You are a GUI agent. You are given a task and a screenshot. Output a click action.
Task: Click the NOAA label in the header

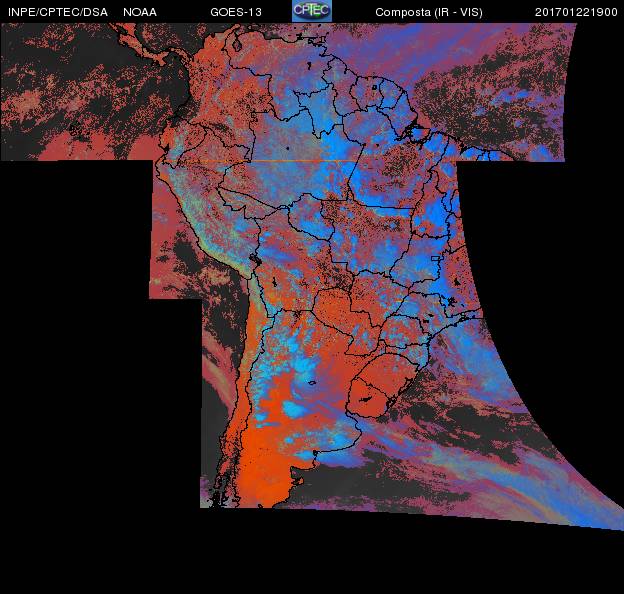[x=140, y=12]
